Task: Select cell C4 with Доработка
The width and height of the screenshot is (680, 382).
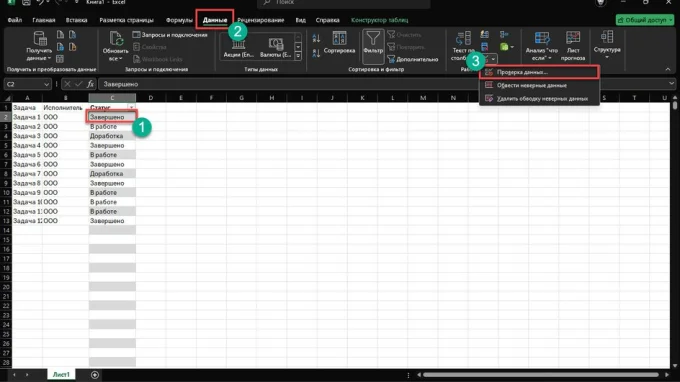Action: pos(112,136)
